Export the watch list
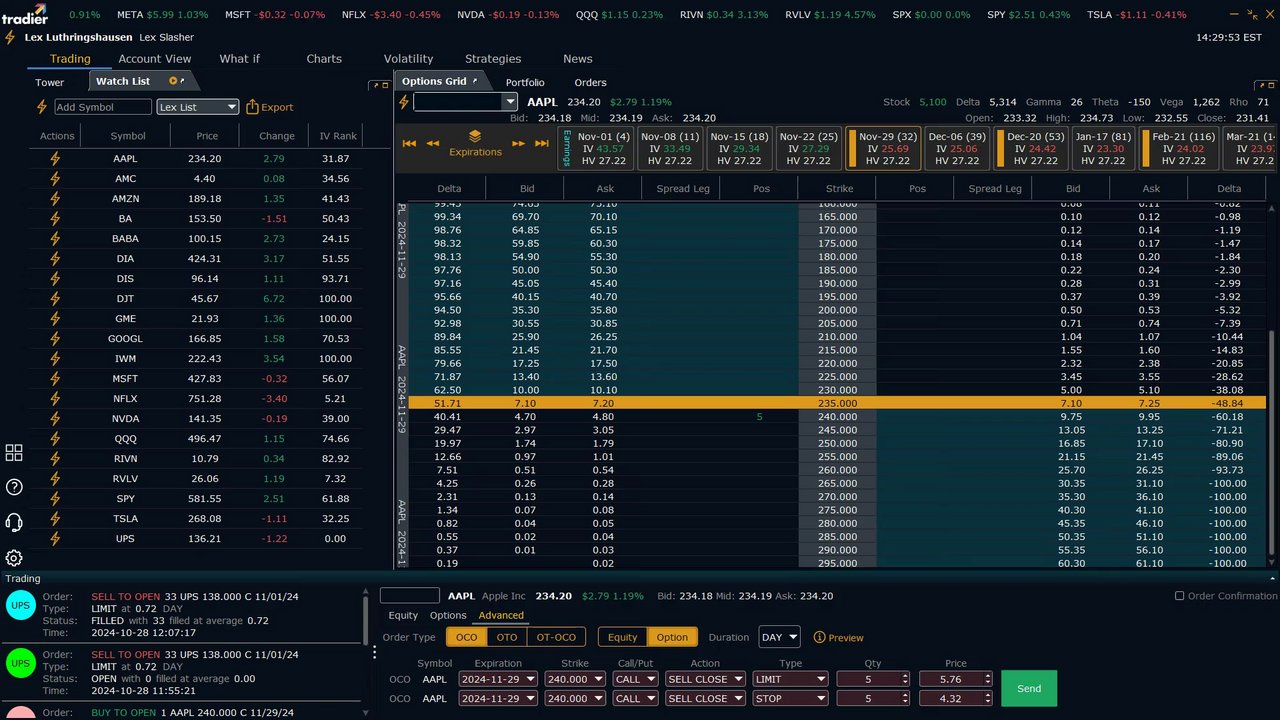 [270, 107]
